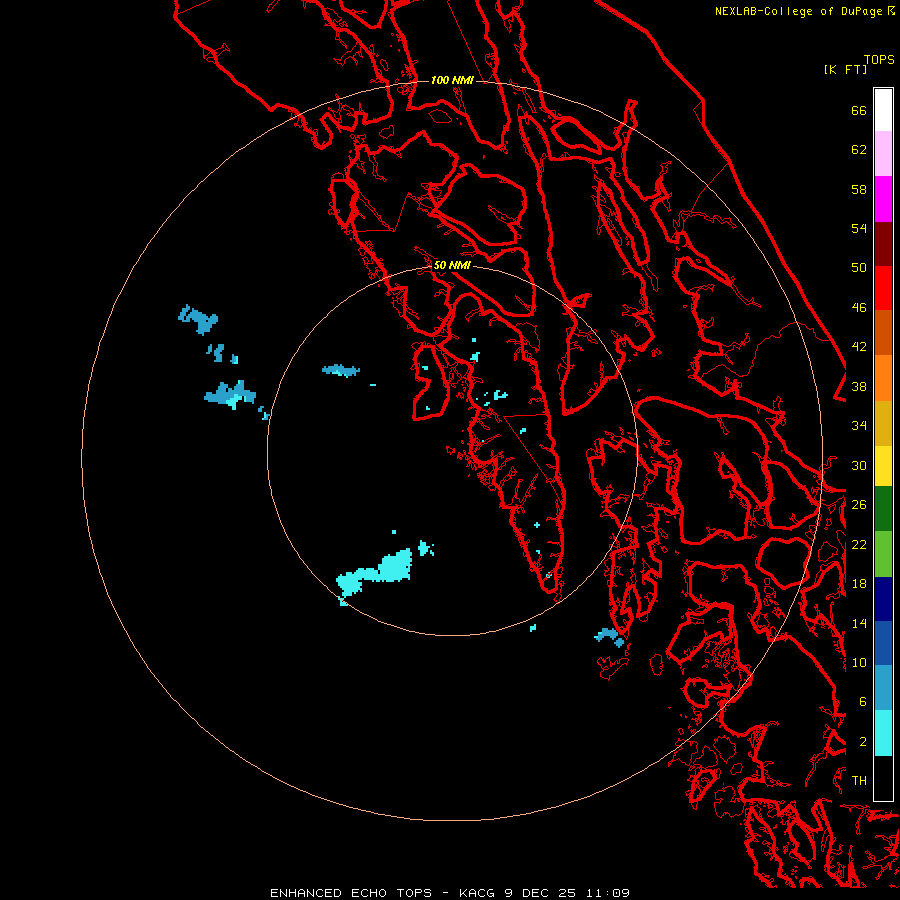The height and width of the screenshot is (900, 900).
Task: Click the legend value 38
Action: (859, 386)
